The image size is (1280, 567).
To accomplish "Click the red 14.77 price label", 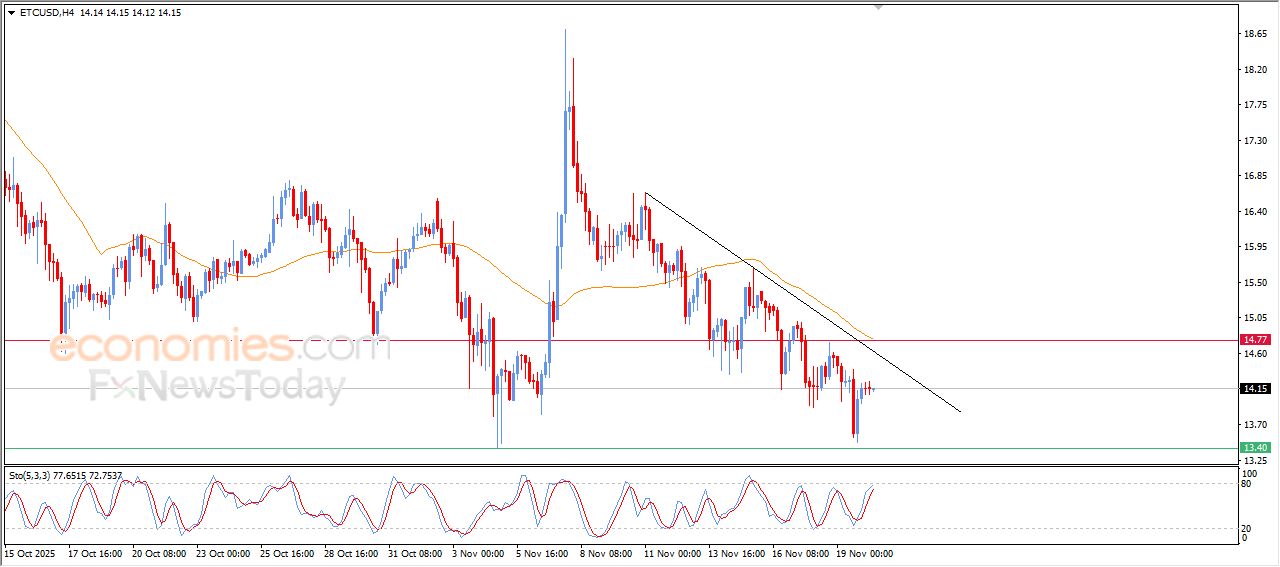I will (x=1255, y=341).
